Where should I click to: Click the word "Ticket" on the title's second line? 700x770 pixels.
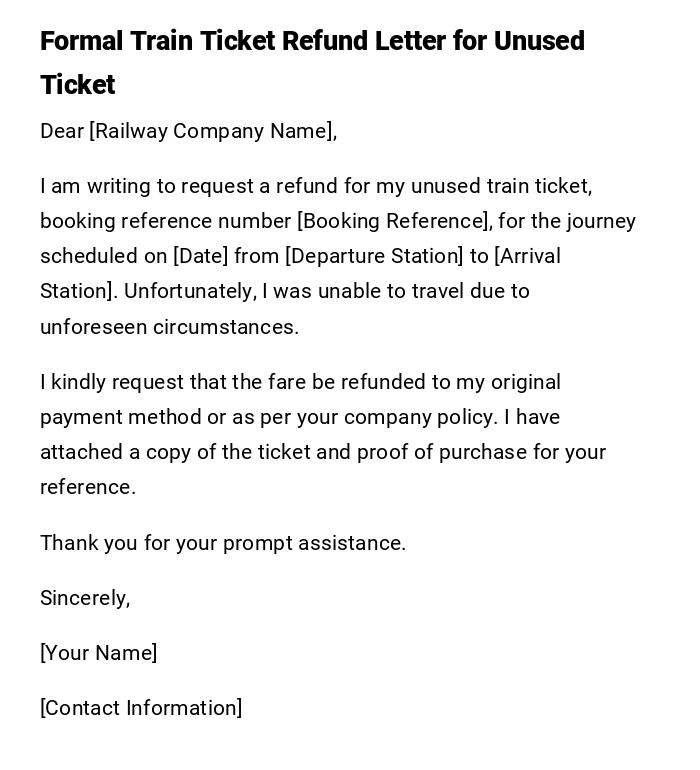click(78, 85)
